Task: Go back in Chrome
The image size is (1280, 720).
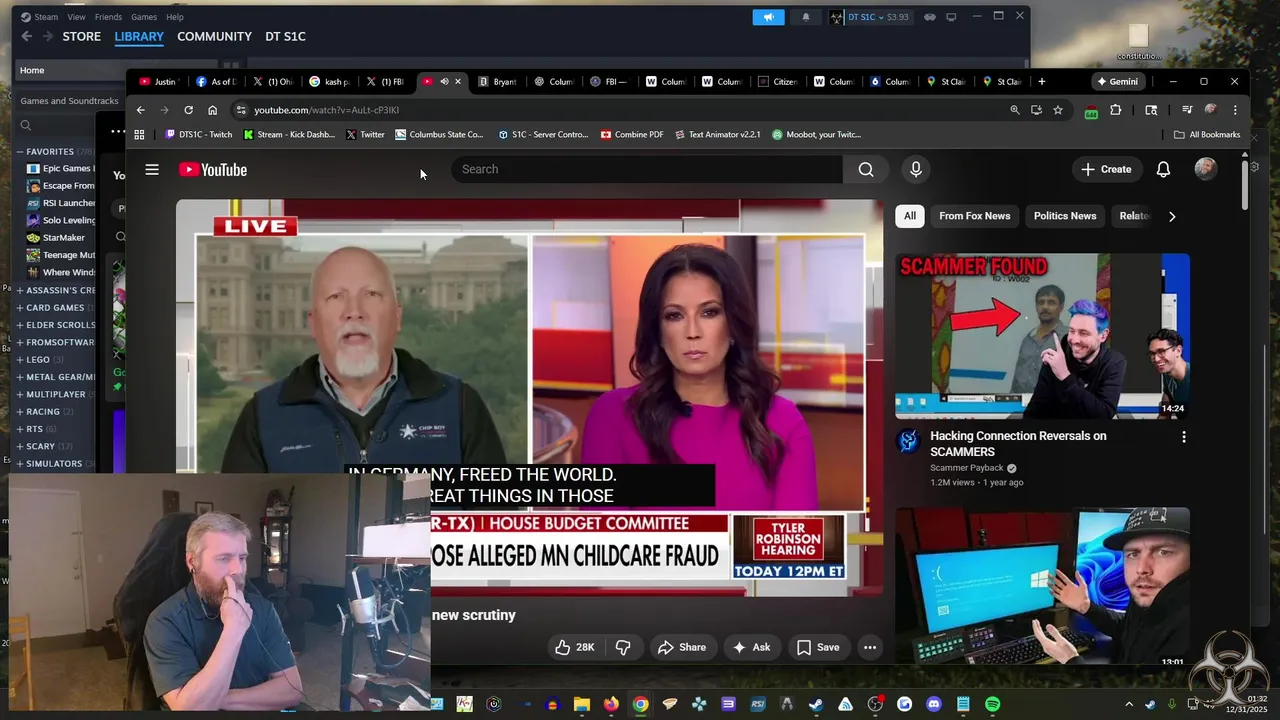Action: point(140,110)
